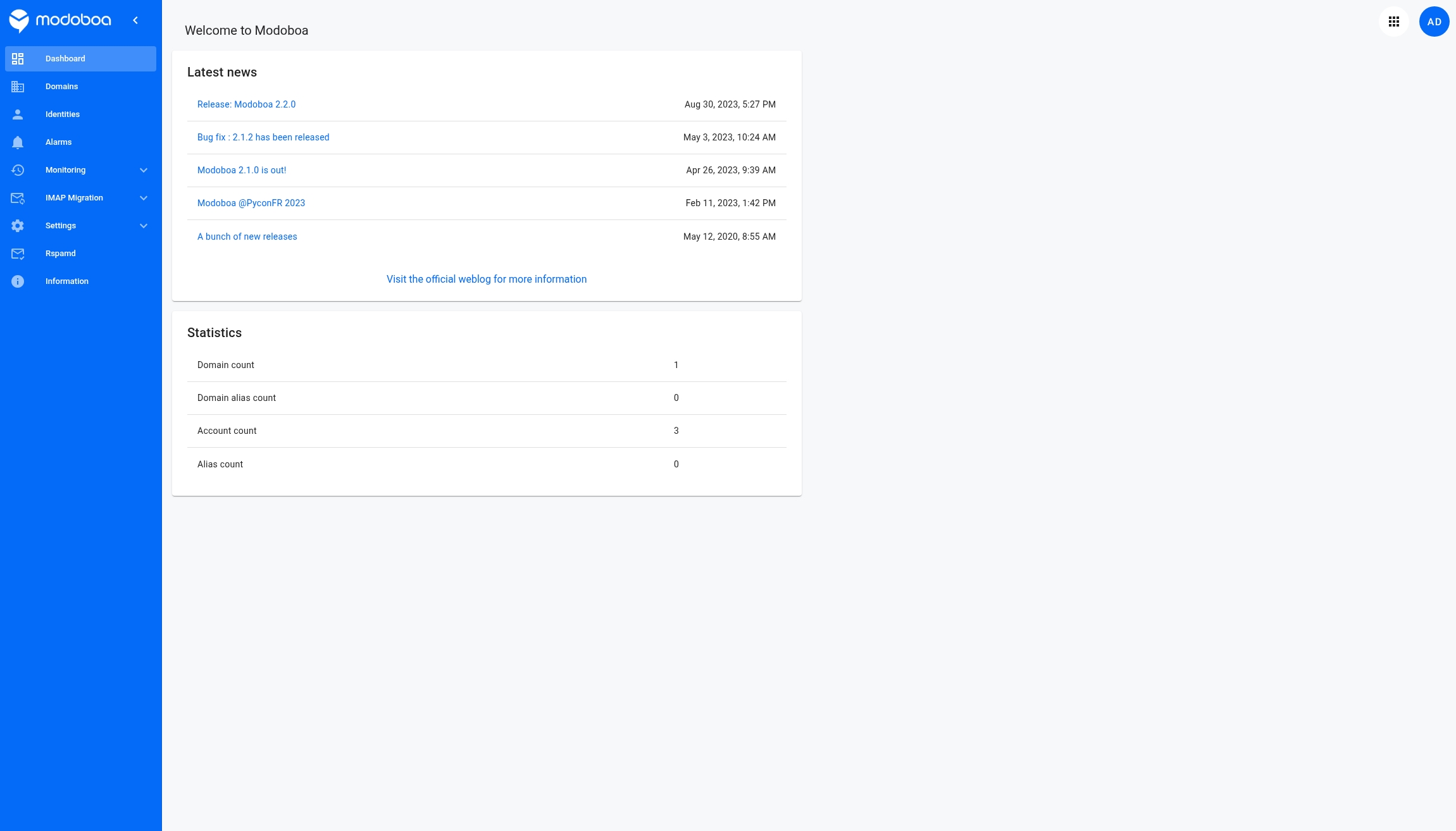Open the Modoboa @PyconFR 2023 news item
1456x831 pixels.
coord(251,203)
